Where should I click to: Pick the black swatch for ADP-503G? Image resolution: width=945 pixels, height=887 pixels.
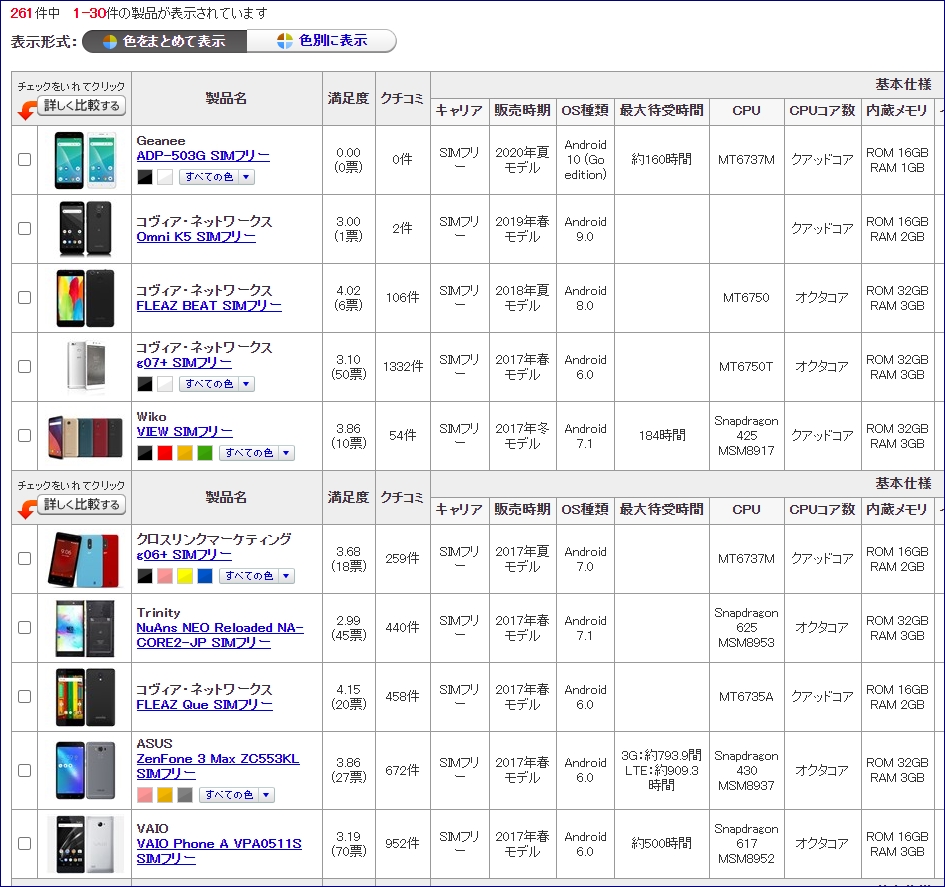tap(145, 177)
